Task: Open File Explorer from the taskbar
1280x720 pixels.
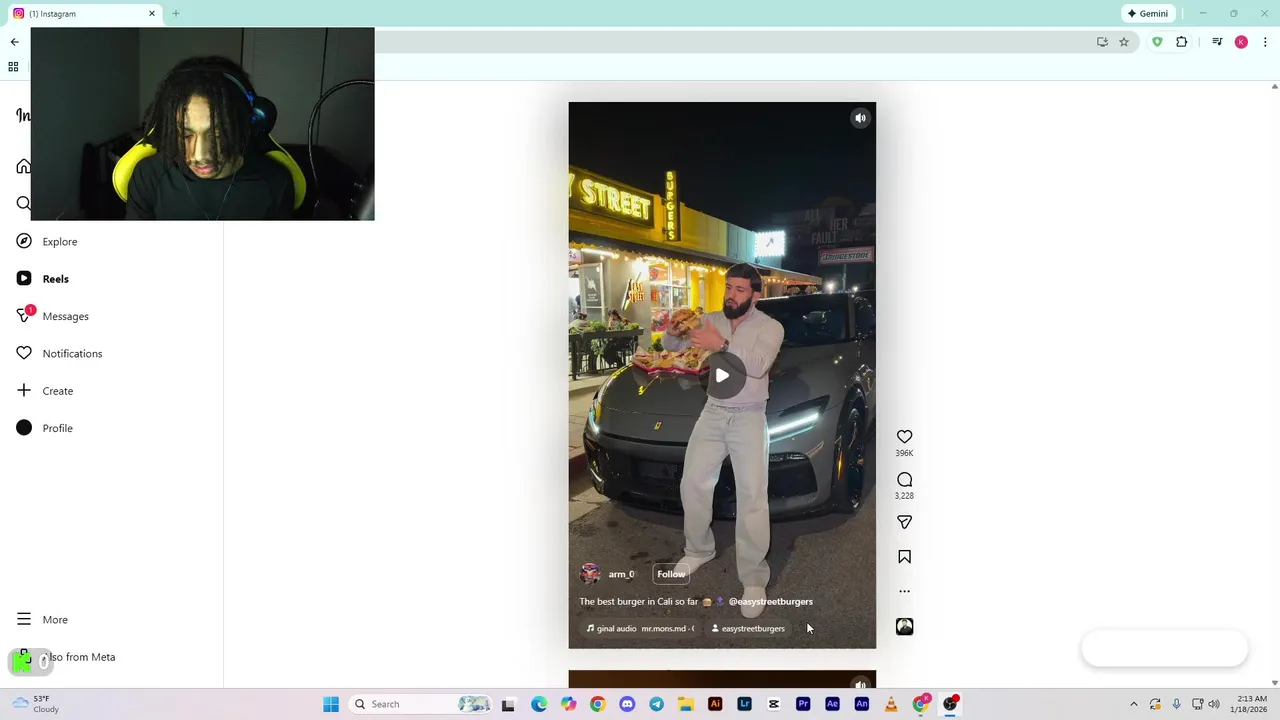Action: click(x=686, y=704)
